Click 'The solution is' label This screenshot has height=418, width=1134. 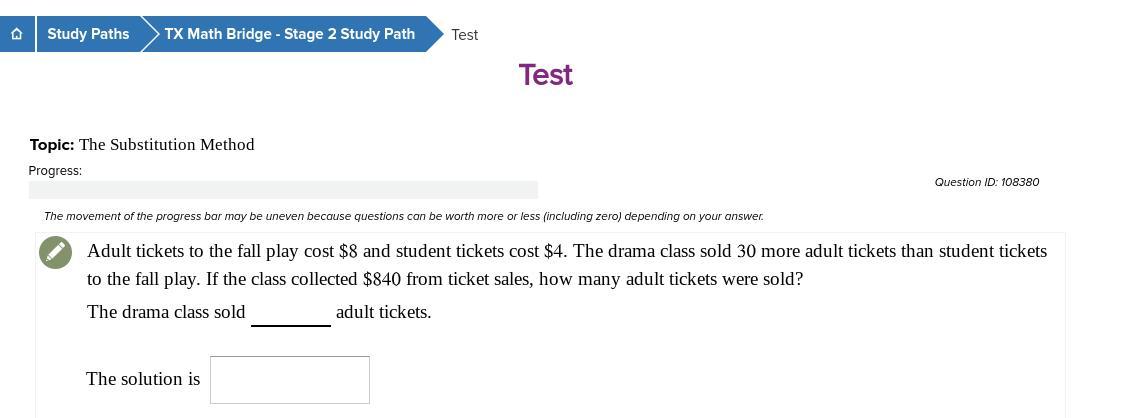tap(143, 379)
